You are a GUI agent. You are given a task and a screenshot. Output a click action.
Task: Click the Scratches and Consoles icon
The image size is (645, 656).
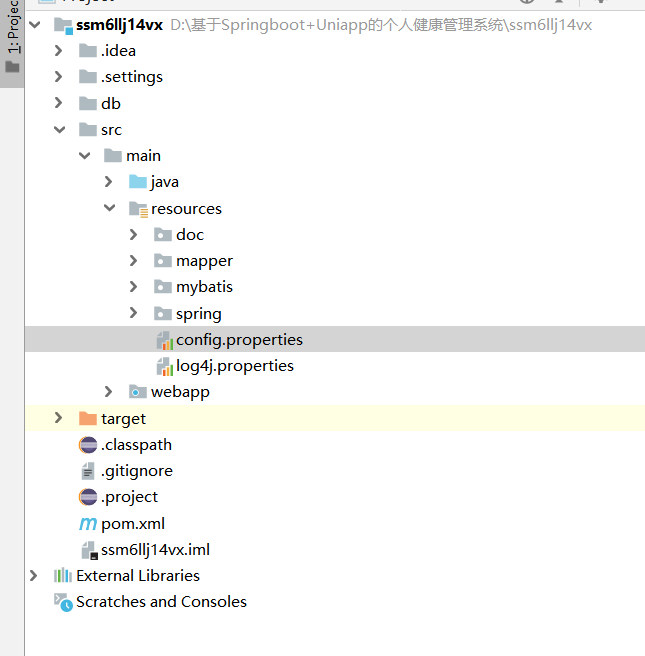coord(63,602)
